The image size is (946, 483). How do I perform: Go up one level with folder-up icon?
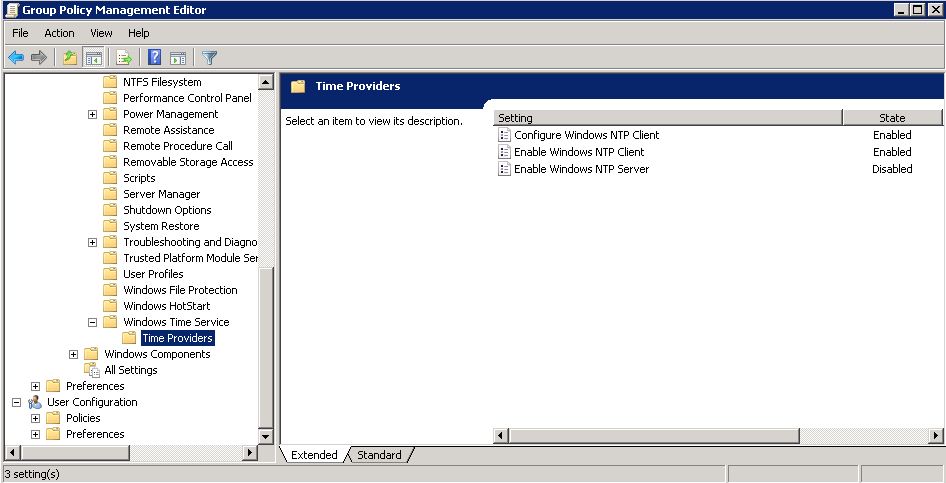[x=70, y=58]
